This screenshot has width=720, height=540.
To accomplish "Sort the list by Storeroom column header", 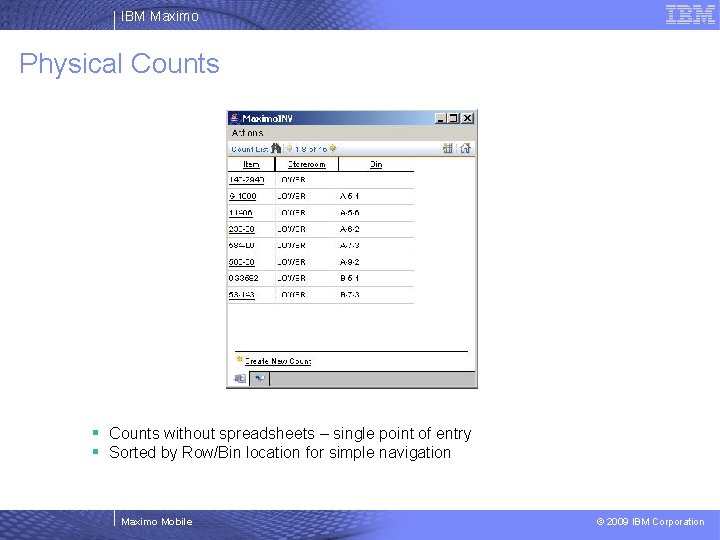I will pyautogui.click(x=307, y=164).
